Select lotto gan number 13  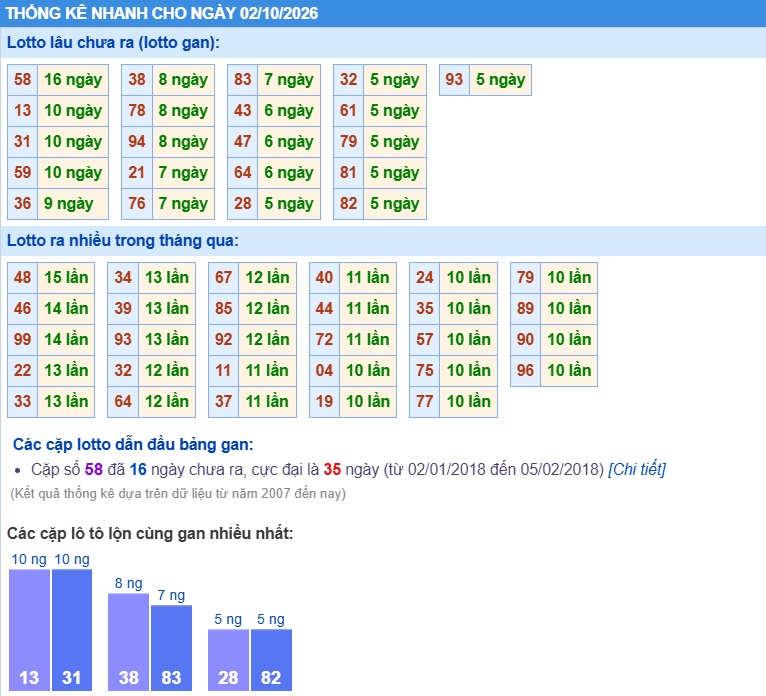pyautogui.click(x=22, y=111)
